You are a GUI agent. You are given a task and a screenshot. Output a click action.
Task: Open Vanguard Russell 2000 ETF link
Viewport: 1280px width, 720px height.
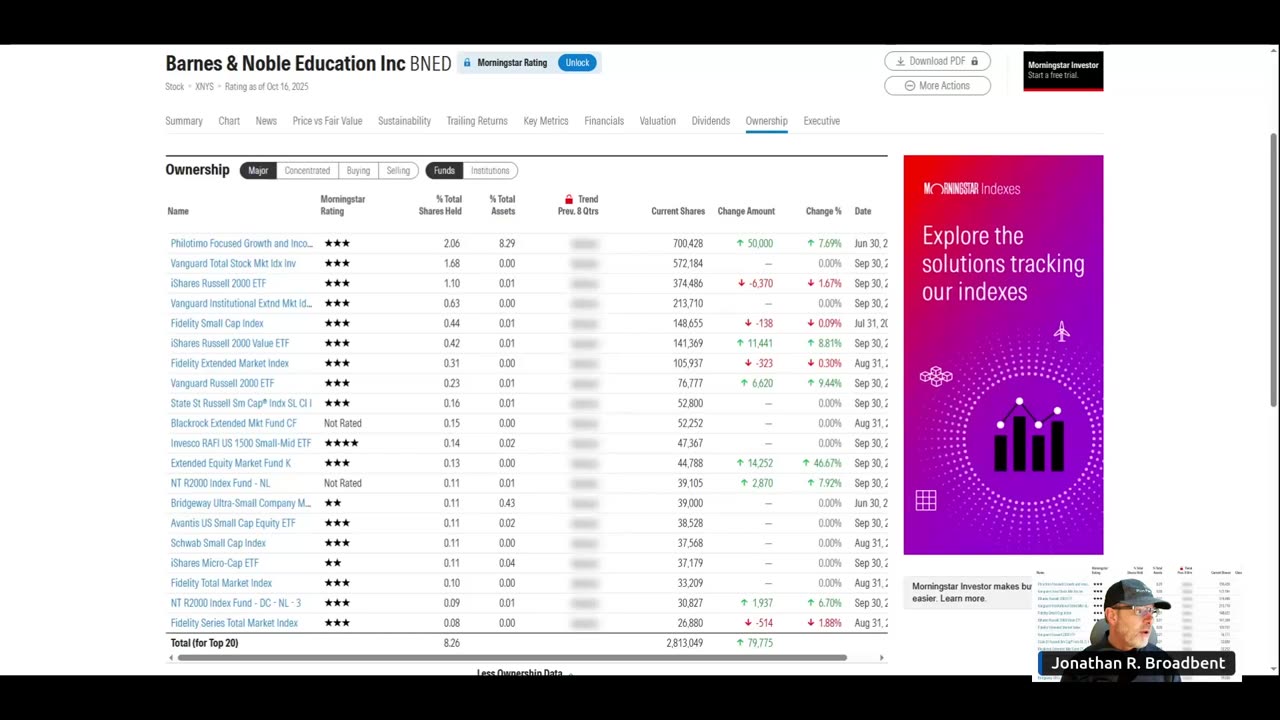tap(222, 383)
